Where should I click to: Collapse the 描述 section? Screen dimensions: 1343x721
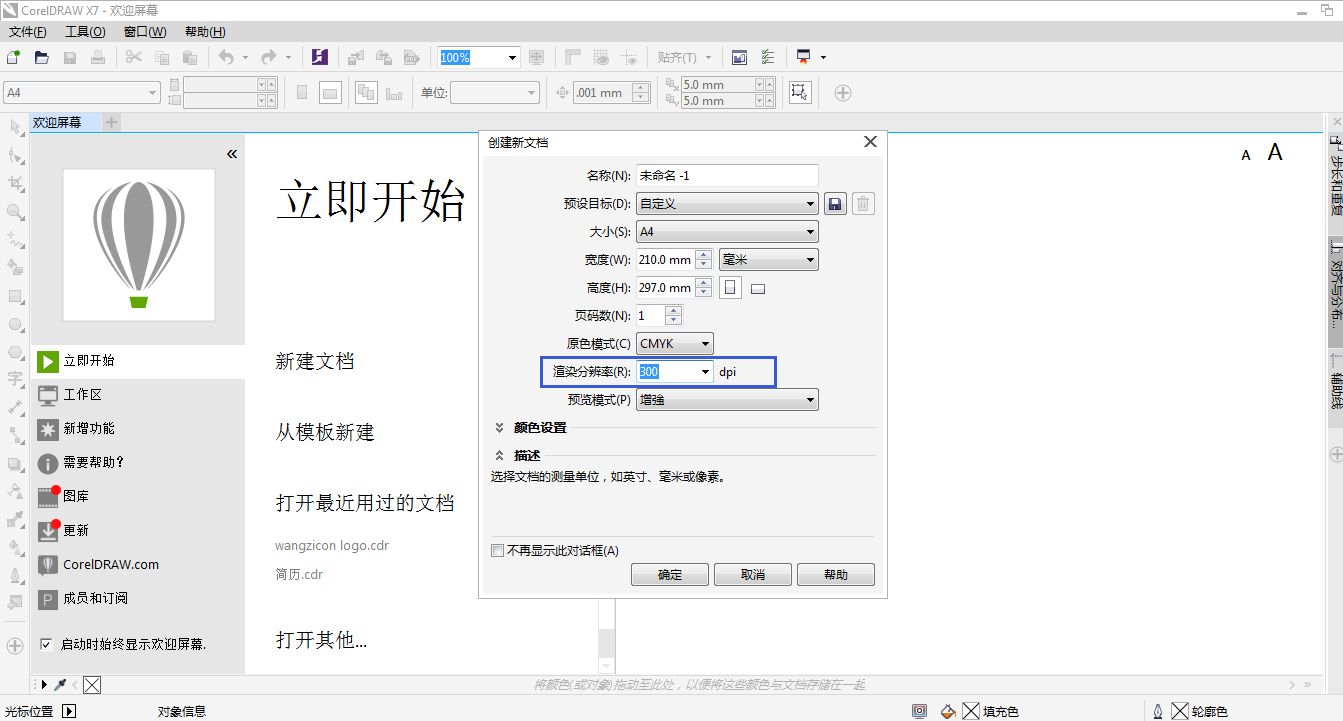[499, 456]
